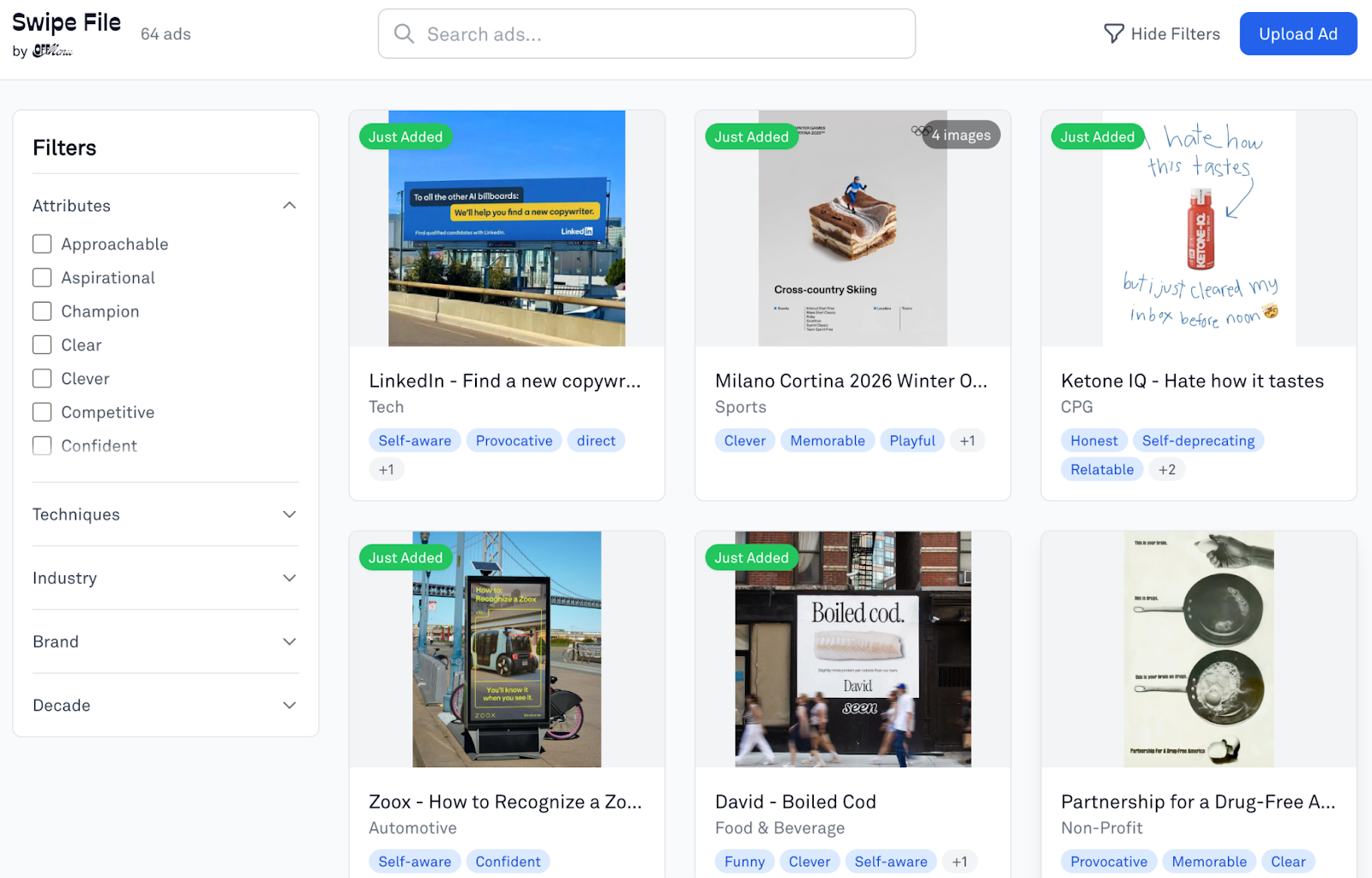The width and height of the screenshot is (1372, 878).
Task: Select the Clever attribute checkbox
Action: point(42,378)
